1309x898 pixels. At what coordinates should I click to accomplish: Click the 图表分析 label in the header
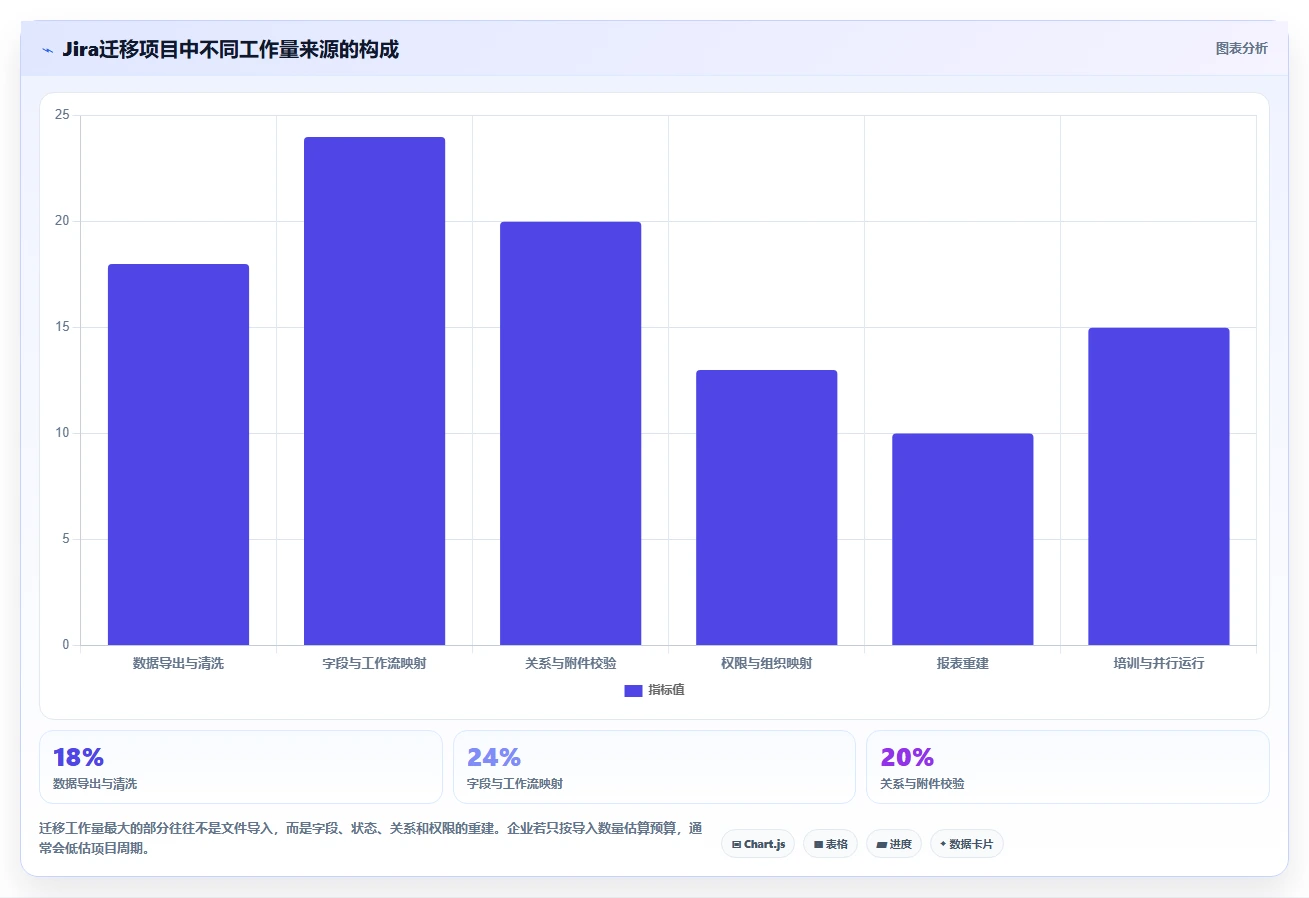coord(1241,48)
